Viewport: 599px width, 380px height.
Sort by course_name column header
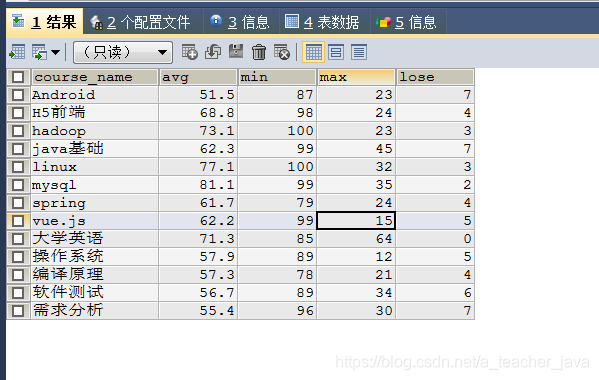click(x=94, y=77)
